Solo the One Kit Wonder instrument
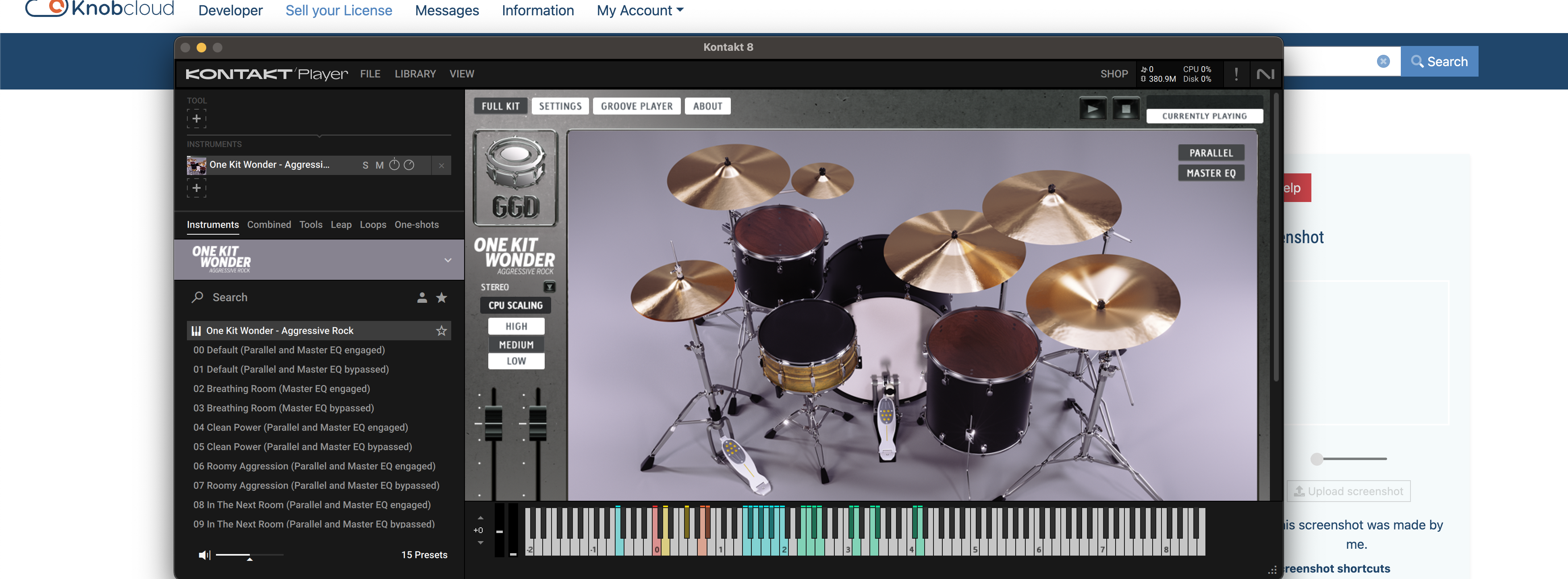The height and width of the screenshot is (579, 1568). tap(365, 165)
